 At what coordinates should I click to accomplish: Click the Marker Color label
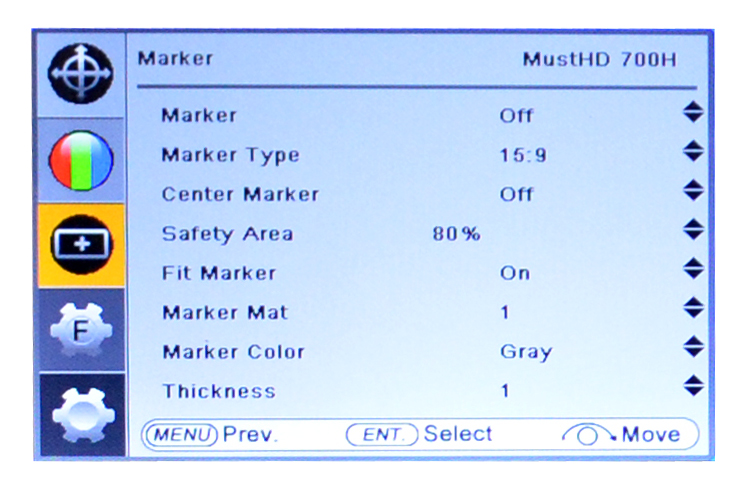point(233,352)
